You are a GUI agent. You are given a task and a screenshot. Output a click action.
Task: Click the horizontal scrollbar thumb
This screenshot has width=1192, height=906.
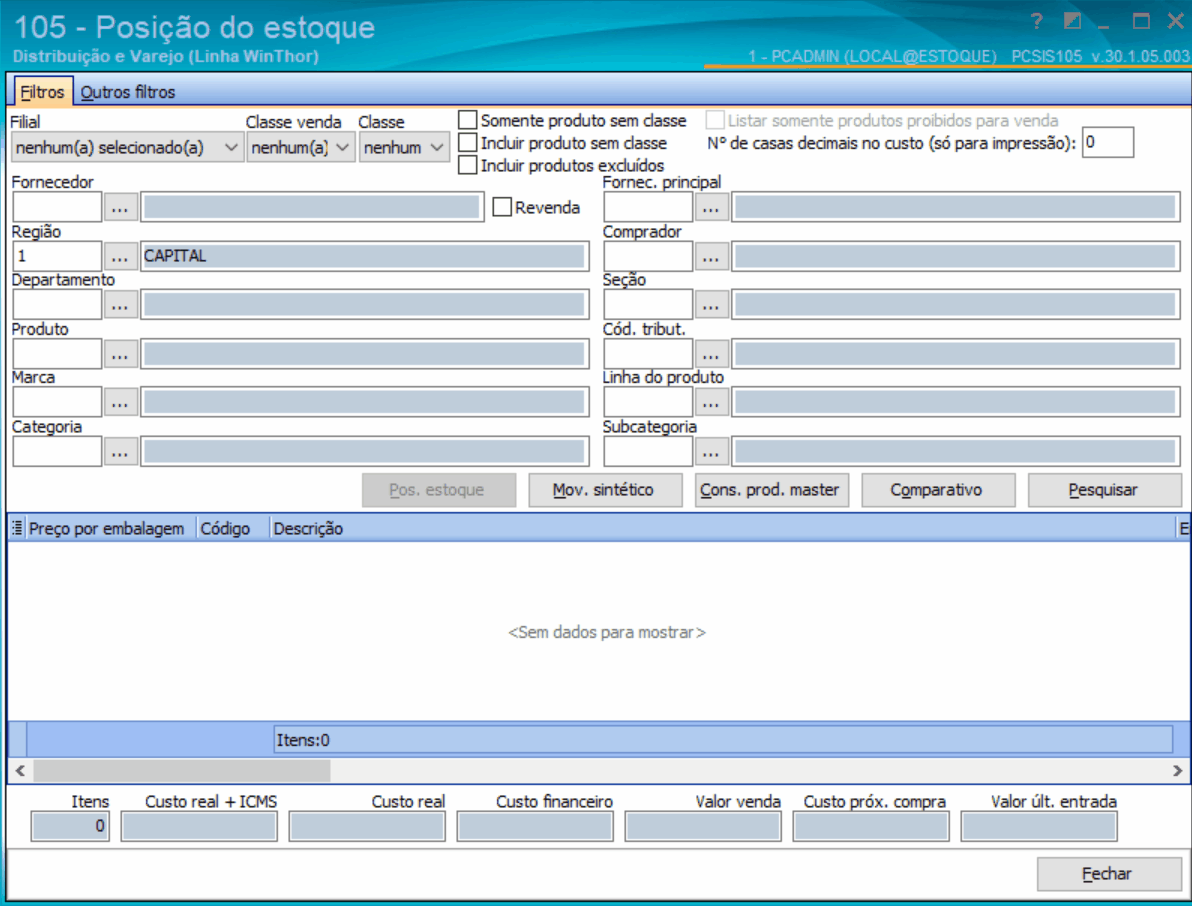(182, 771)
